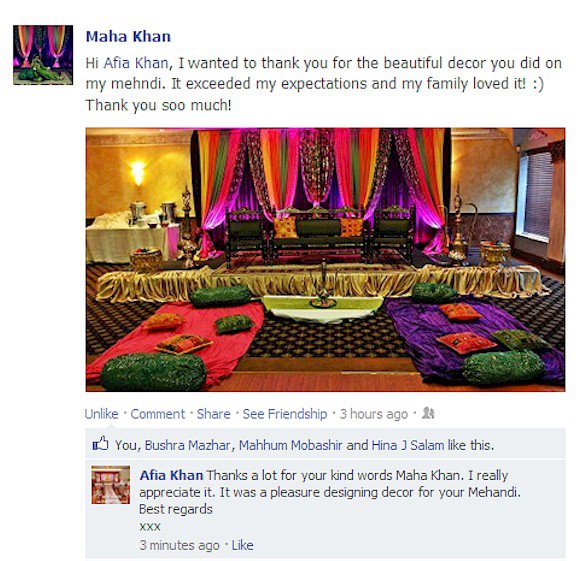The height and width of the screenshot is (561, 578).
Task: Open the mehndi decor photo
Action: [325, 259]
